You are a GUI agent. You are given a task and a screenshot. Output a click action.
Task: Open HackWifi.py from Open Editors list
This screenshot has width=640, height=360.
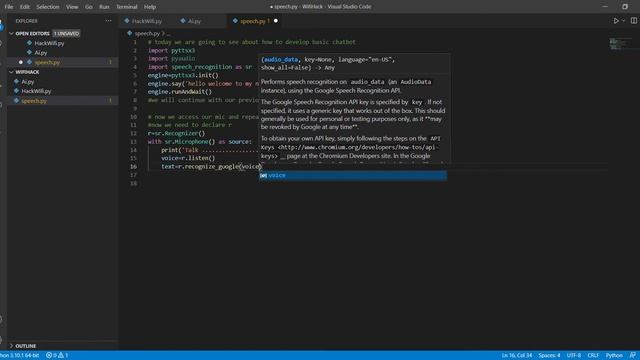(49, 43)
